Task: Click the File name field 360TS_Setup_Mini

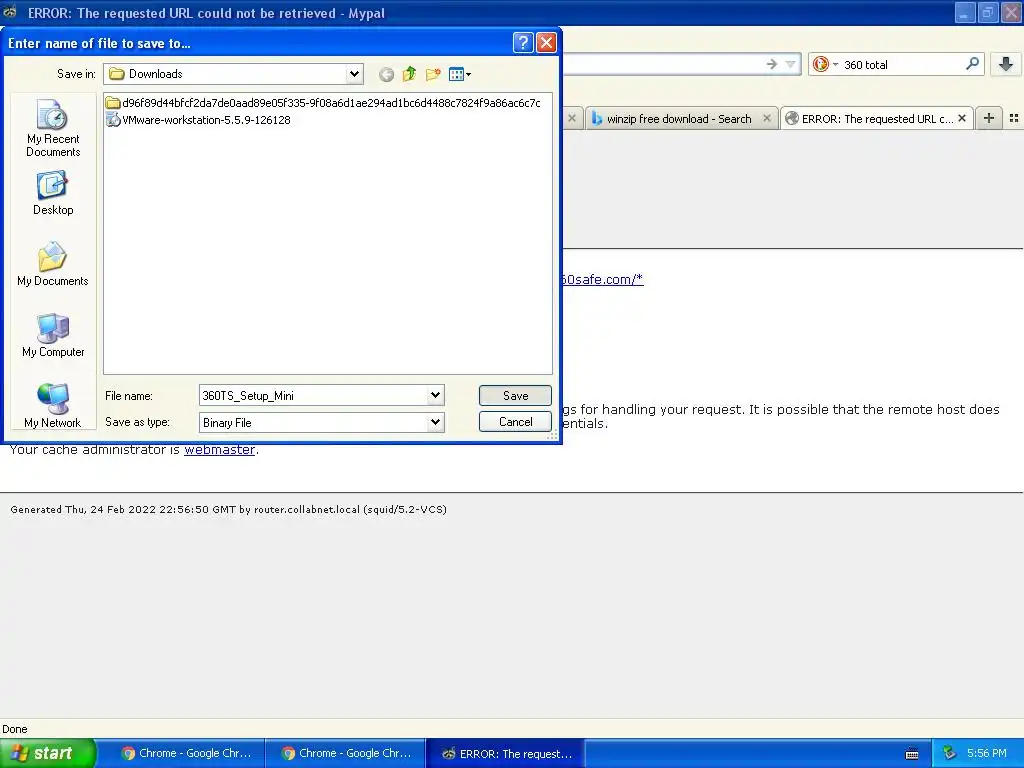Action: click(313, 395)
